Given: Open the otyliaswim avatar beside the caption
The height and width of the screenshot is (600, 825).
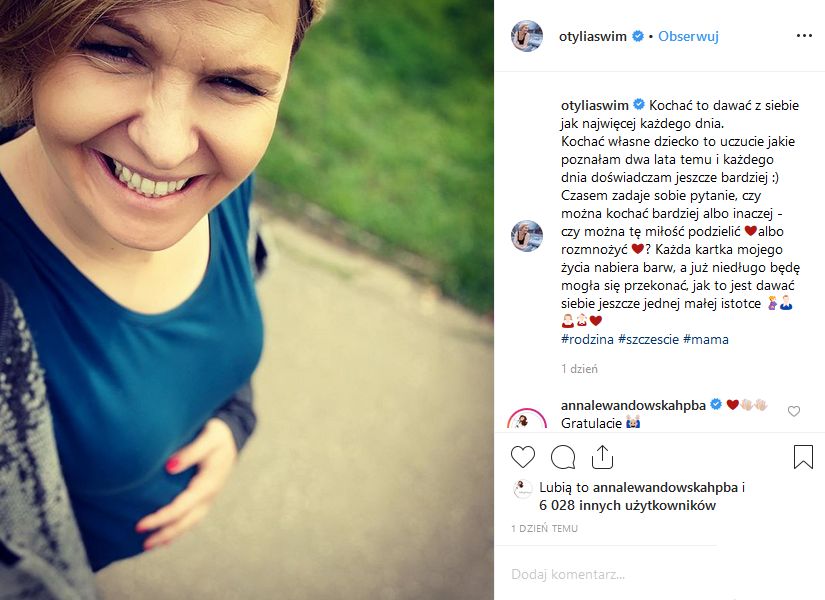Looking at the screenshot, I should [x=527, y=236].
